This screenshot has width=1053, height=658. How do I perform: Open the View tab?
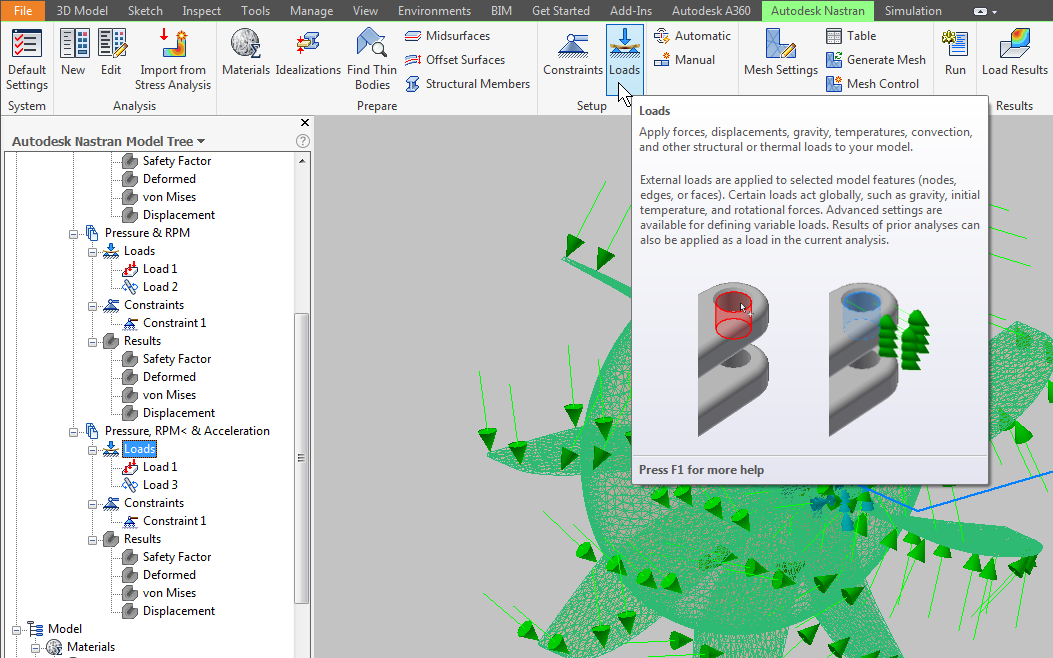[365, 11]
